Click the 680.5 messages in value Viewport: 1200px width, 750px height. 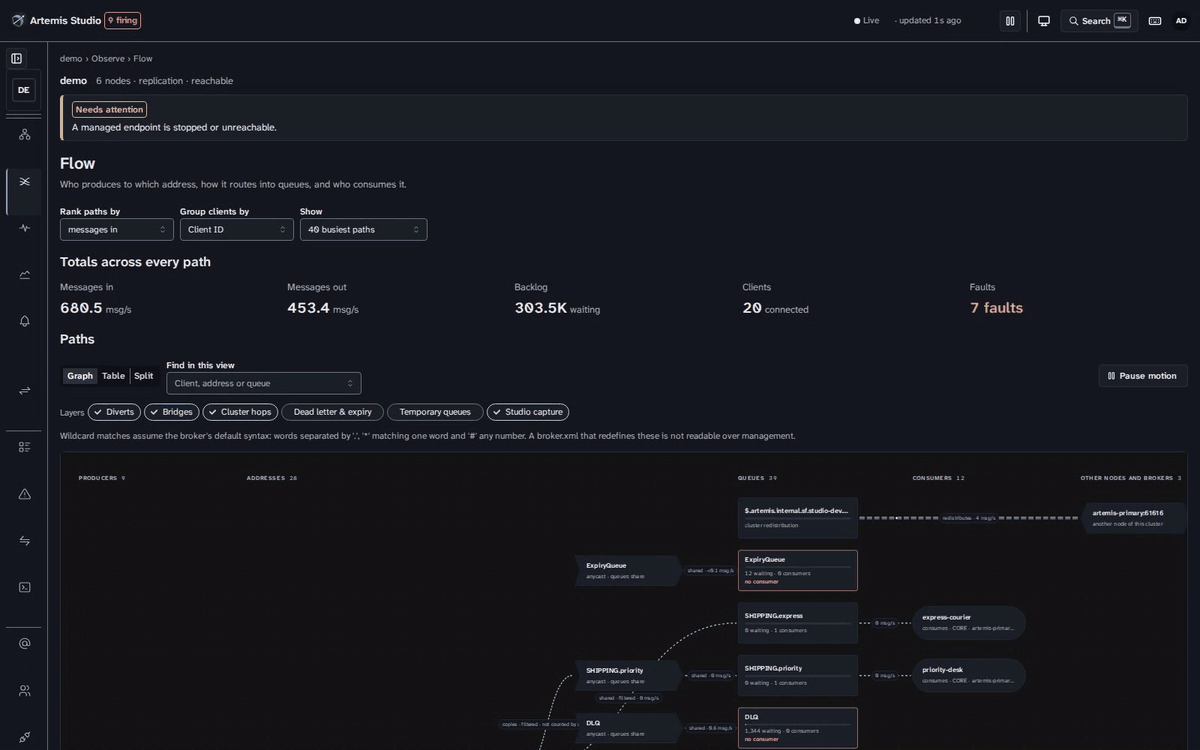click(x=81, y=308)
